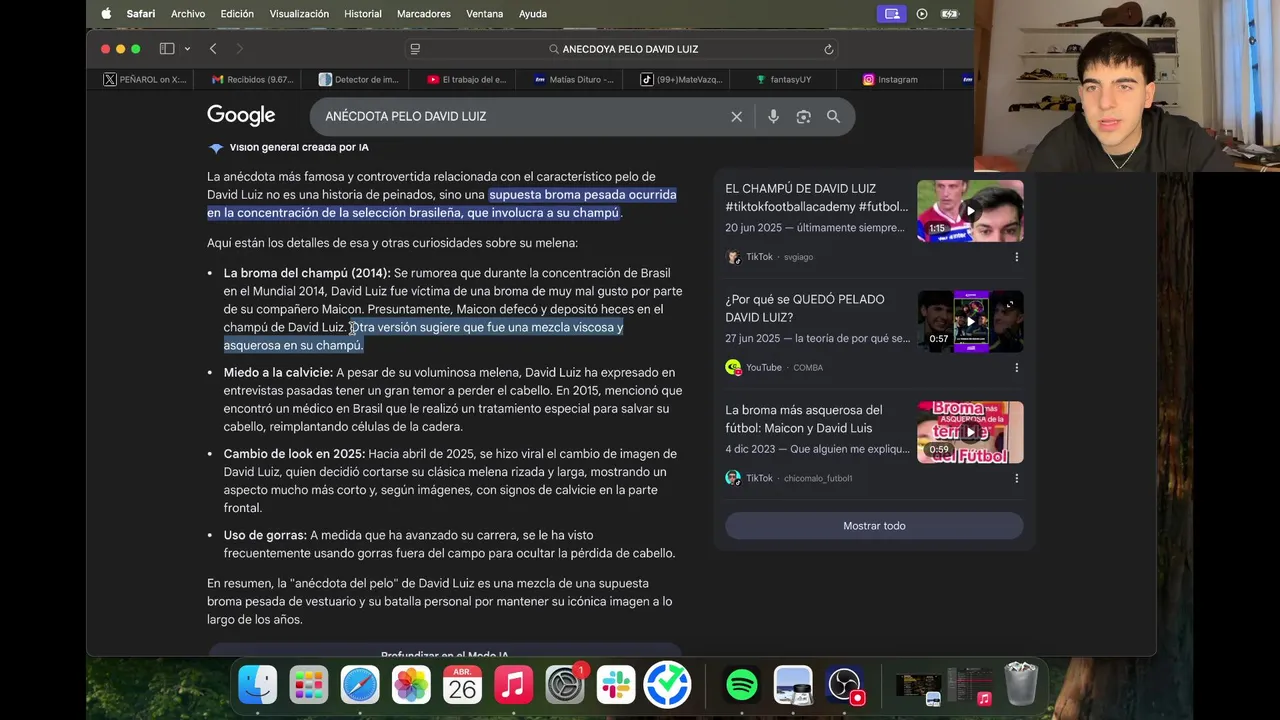Screen dimensions: 1280x720
Task: Start voice search with microphone icon
Action: tap(773, 117)
